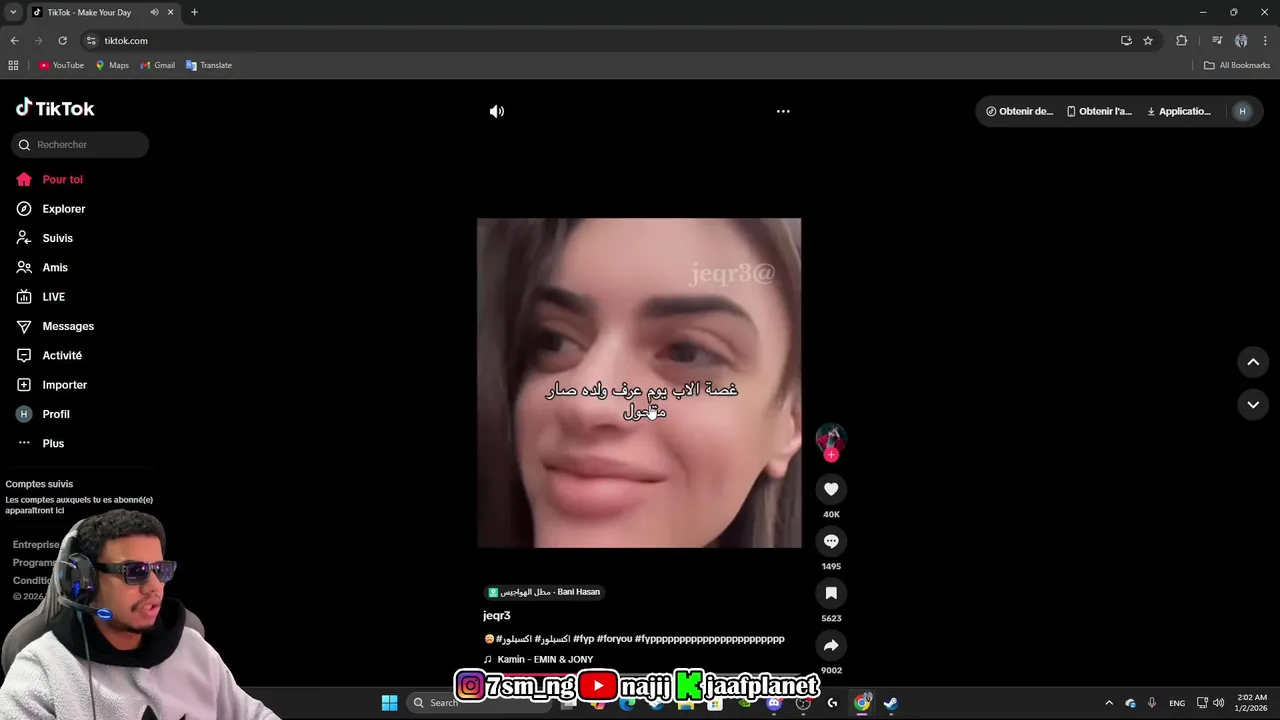Bookmark this page with the star
Image resolution: width=1280 pixels, height=720 pixels.
pos(1148,41)
